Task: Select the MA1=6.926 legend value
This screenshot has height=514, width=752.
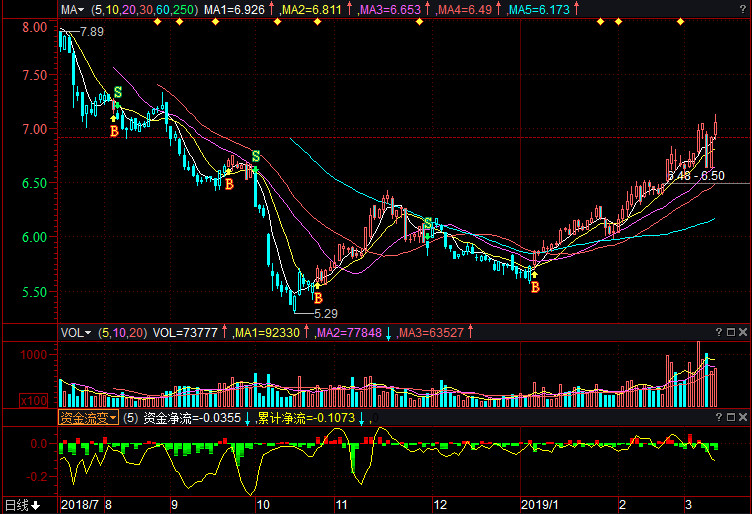Action: click(234, 9)
